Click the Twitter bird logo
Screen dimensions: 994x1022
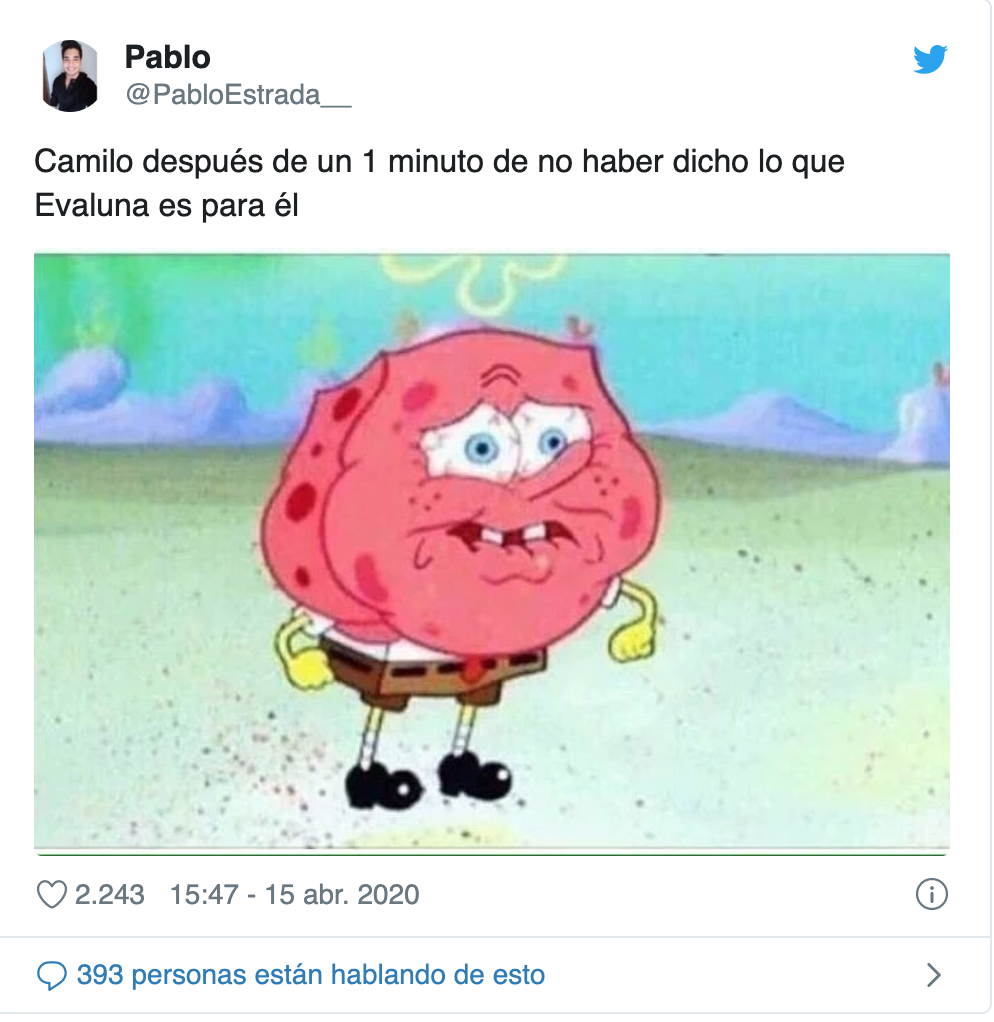pyautogui.click(x=930, y=59)
